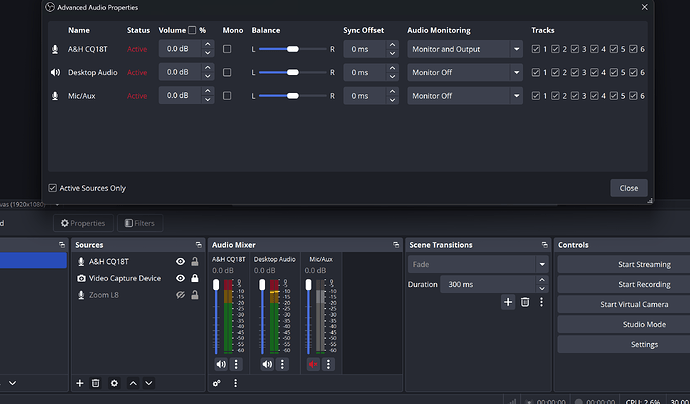Open Settings from Controls
The width and height of the screenshot is (690, 404).
coord(644,344)
